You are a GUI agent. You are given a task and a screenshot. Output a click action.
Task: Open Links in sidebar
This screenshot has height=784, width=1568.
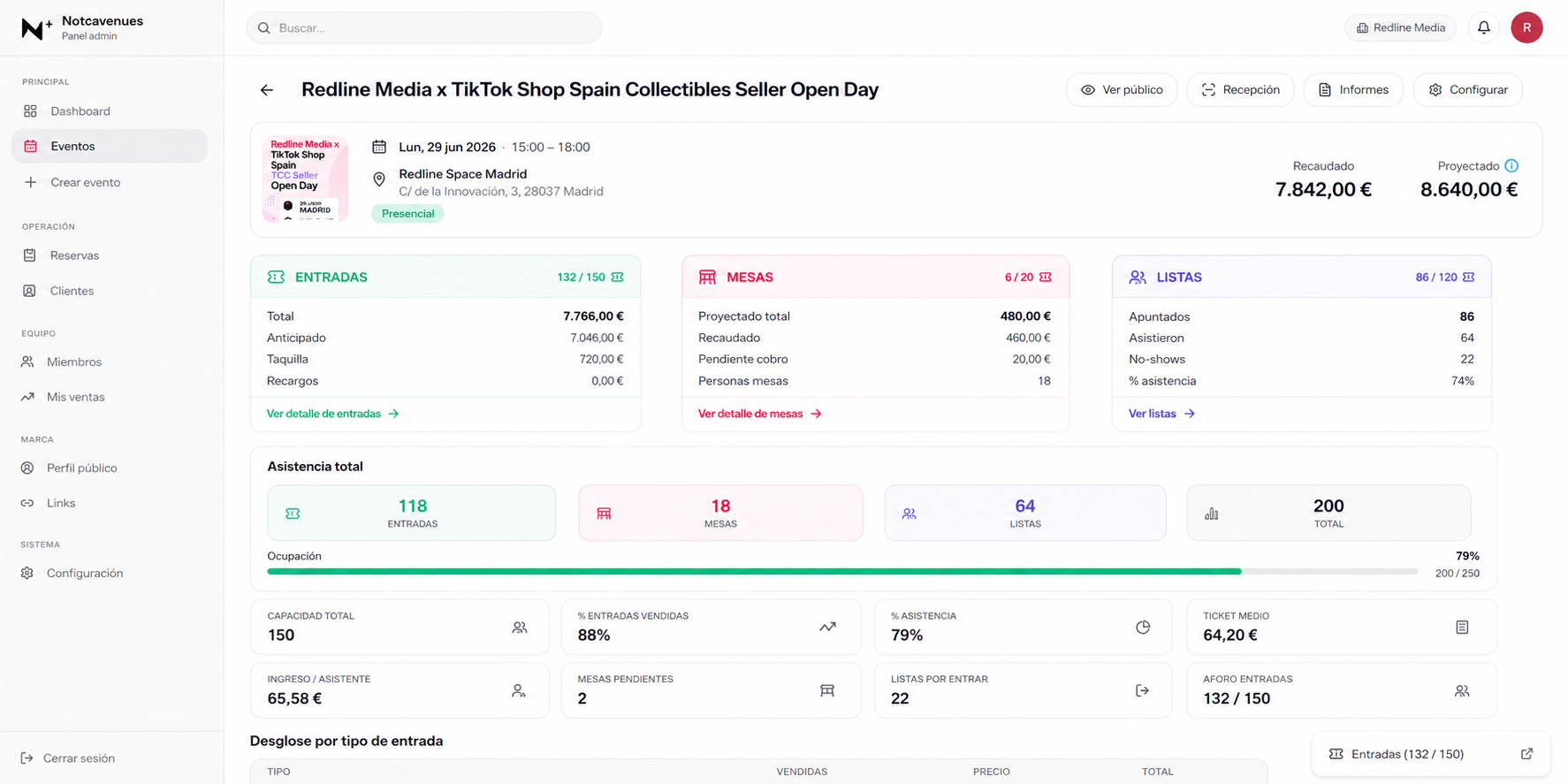(x=110, y=504)
